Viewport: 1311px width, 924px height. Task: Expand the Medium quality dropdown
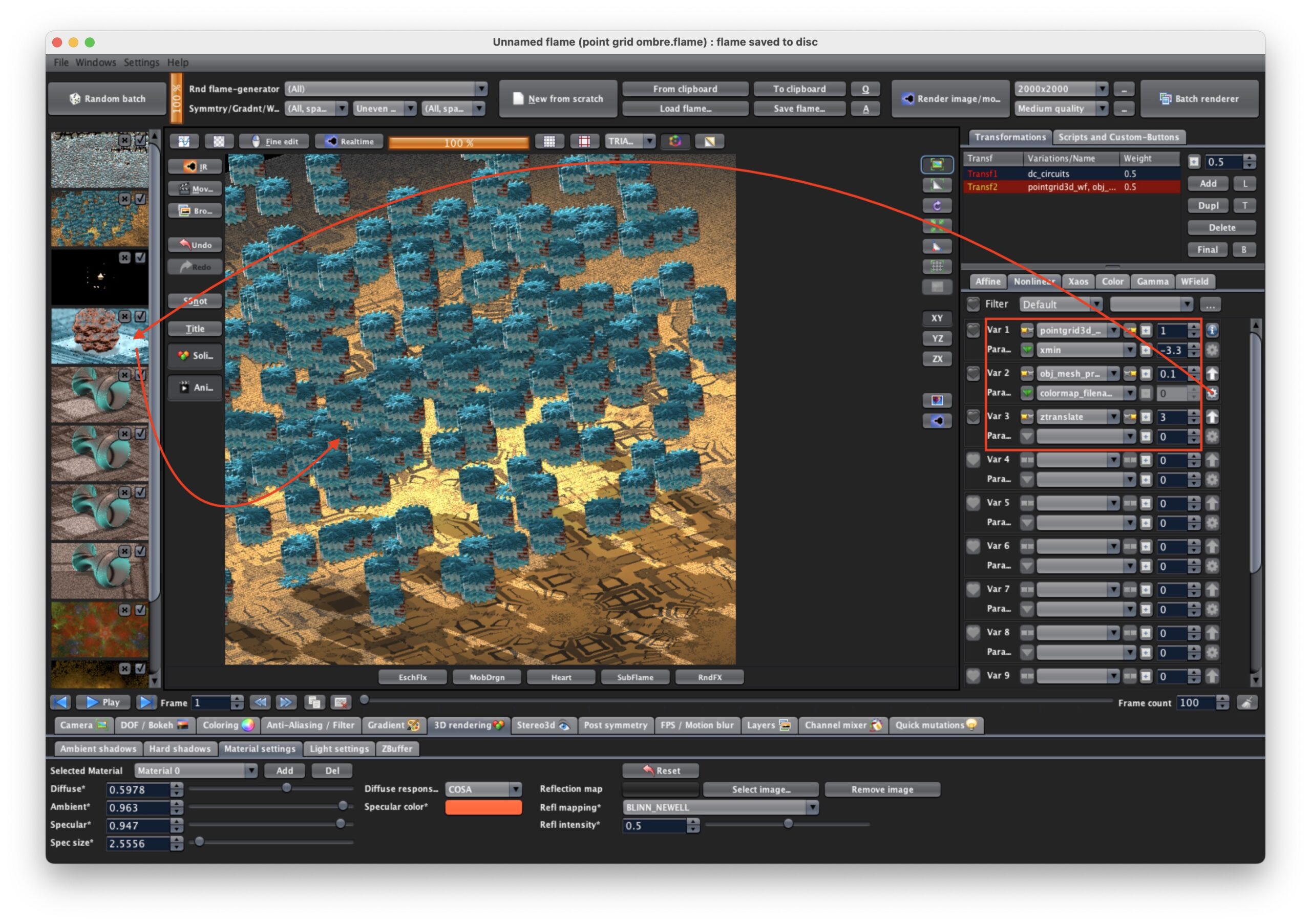[1061, 109]
